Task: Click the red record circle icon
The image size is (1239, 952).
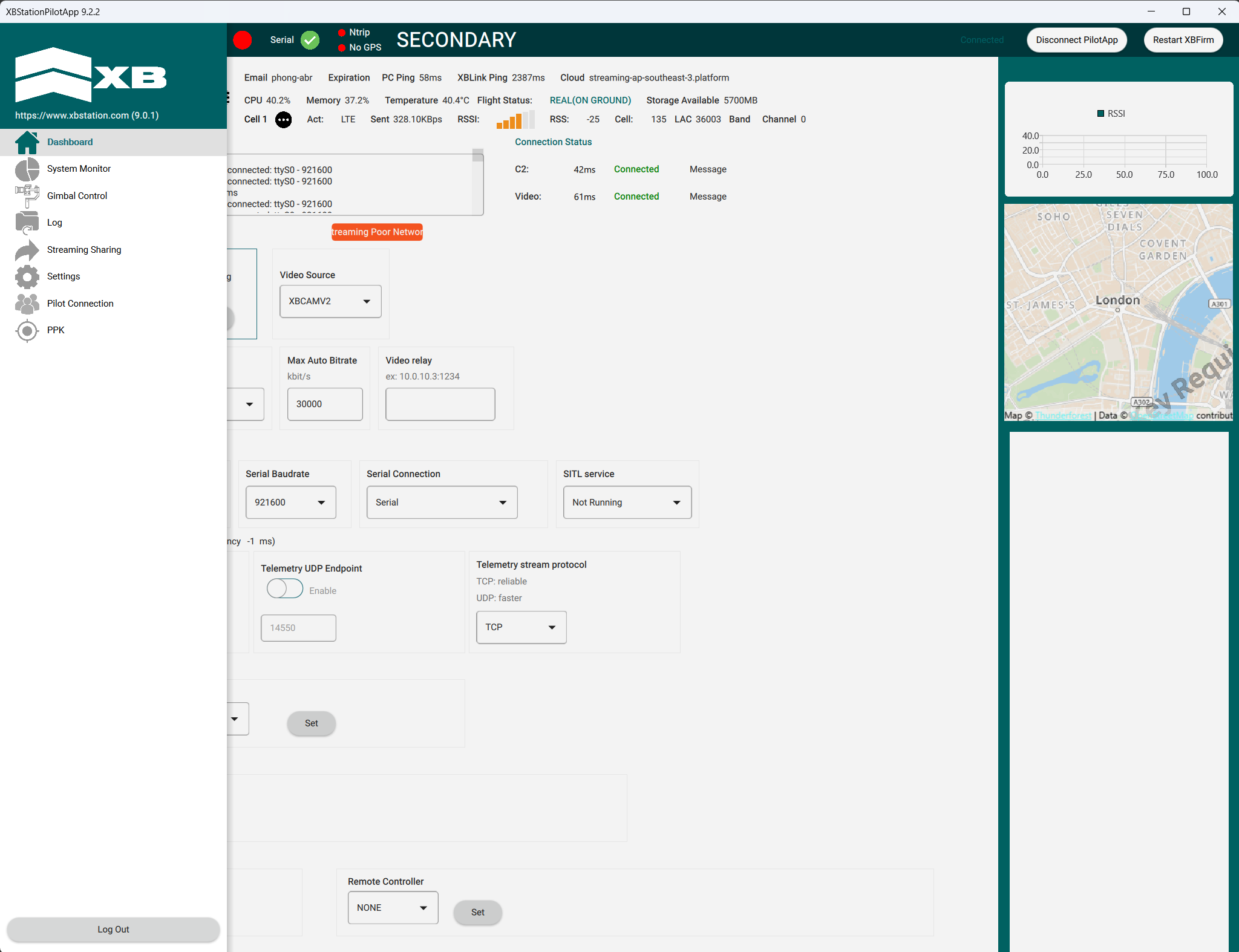Action: click(x=243, y=40)
